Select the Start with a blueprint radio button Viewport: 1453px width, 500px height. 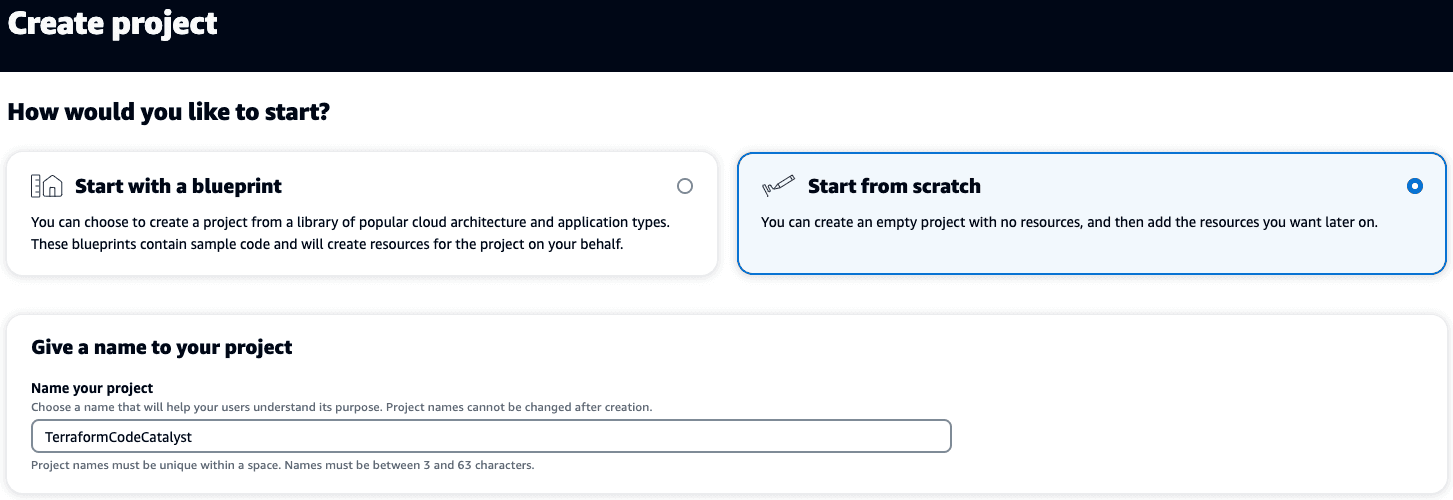coord(684,186)
